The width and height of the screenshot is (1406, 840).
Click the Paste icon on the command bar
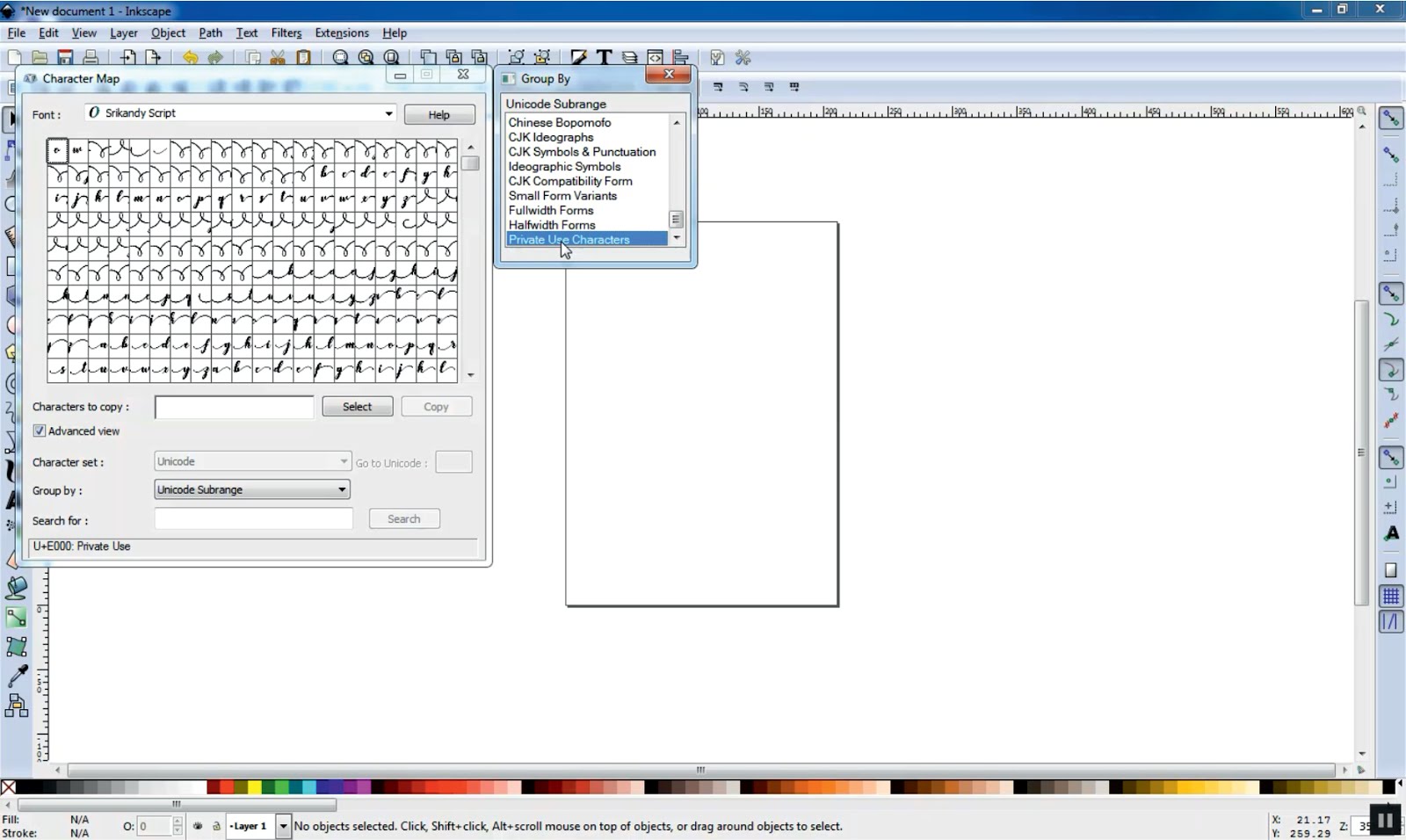(x=303, y=57)
